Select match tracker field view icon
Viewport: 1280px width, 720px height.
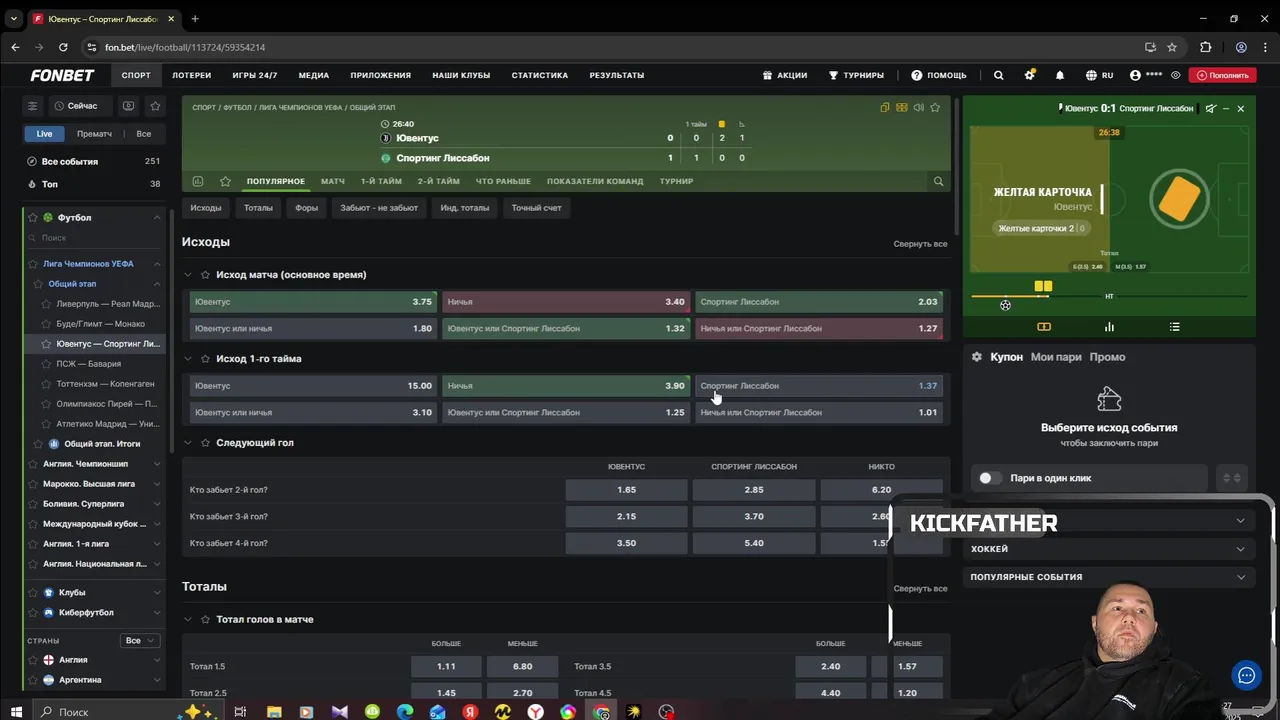click(1044, 327)
